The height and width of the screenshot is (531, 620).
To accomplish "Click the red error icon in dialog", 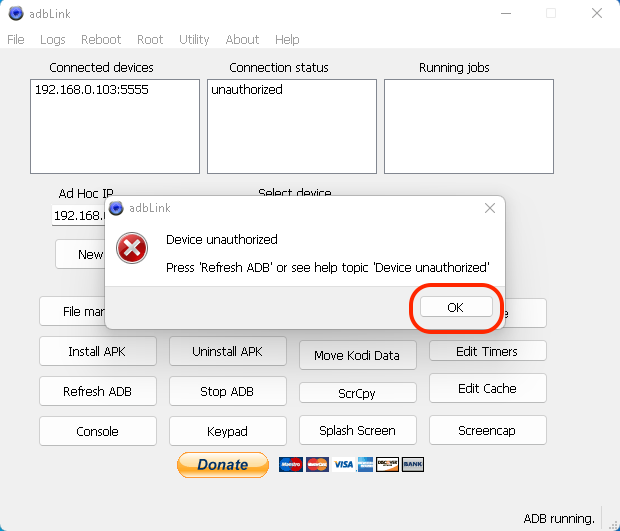I will click(x=132, y=248).
